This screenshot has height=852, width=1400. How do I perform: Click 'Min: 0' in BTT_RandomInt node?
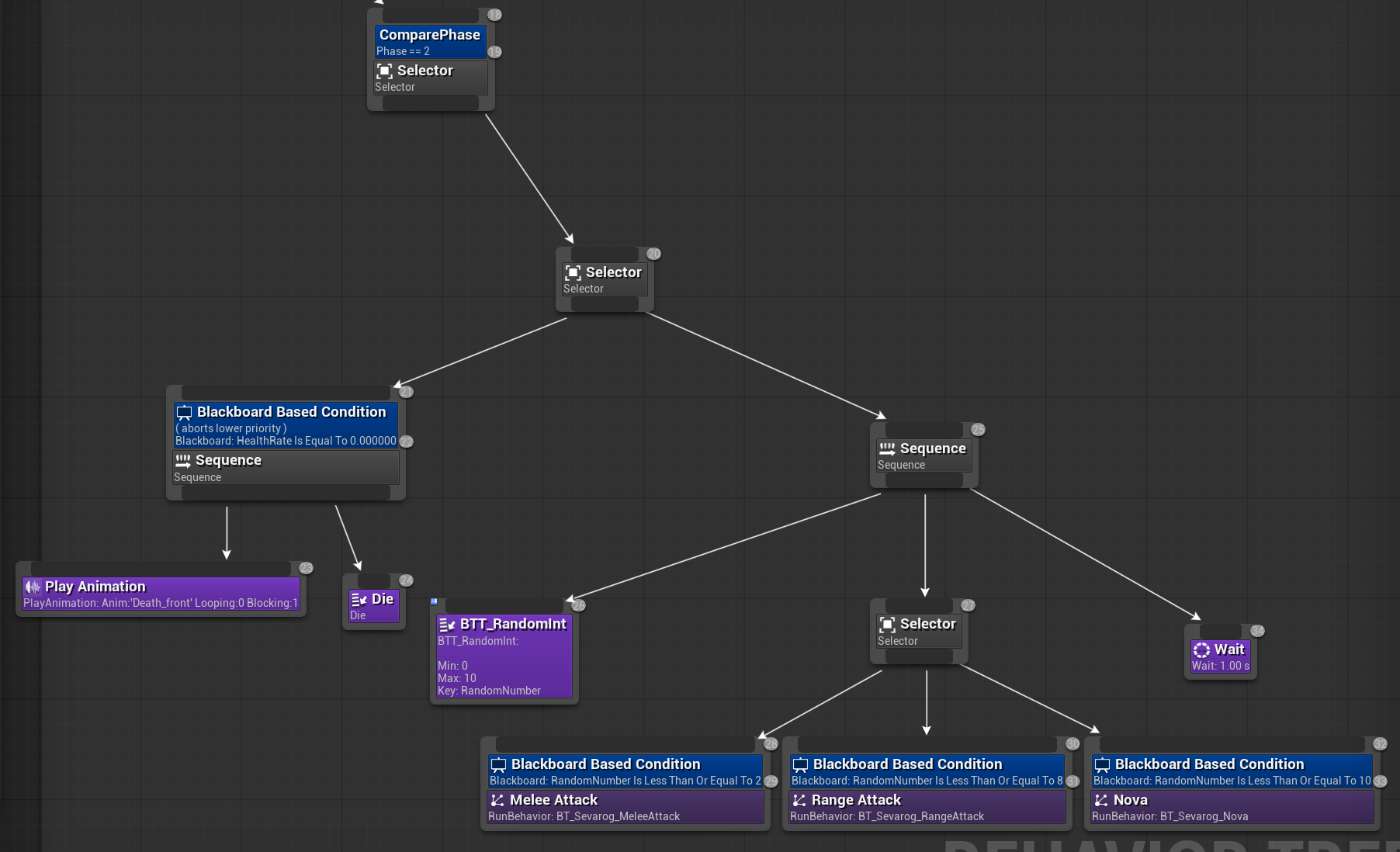(452, 666)
